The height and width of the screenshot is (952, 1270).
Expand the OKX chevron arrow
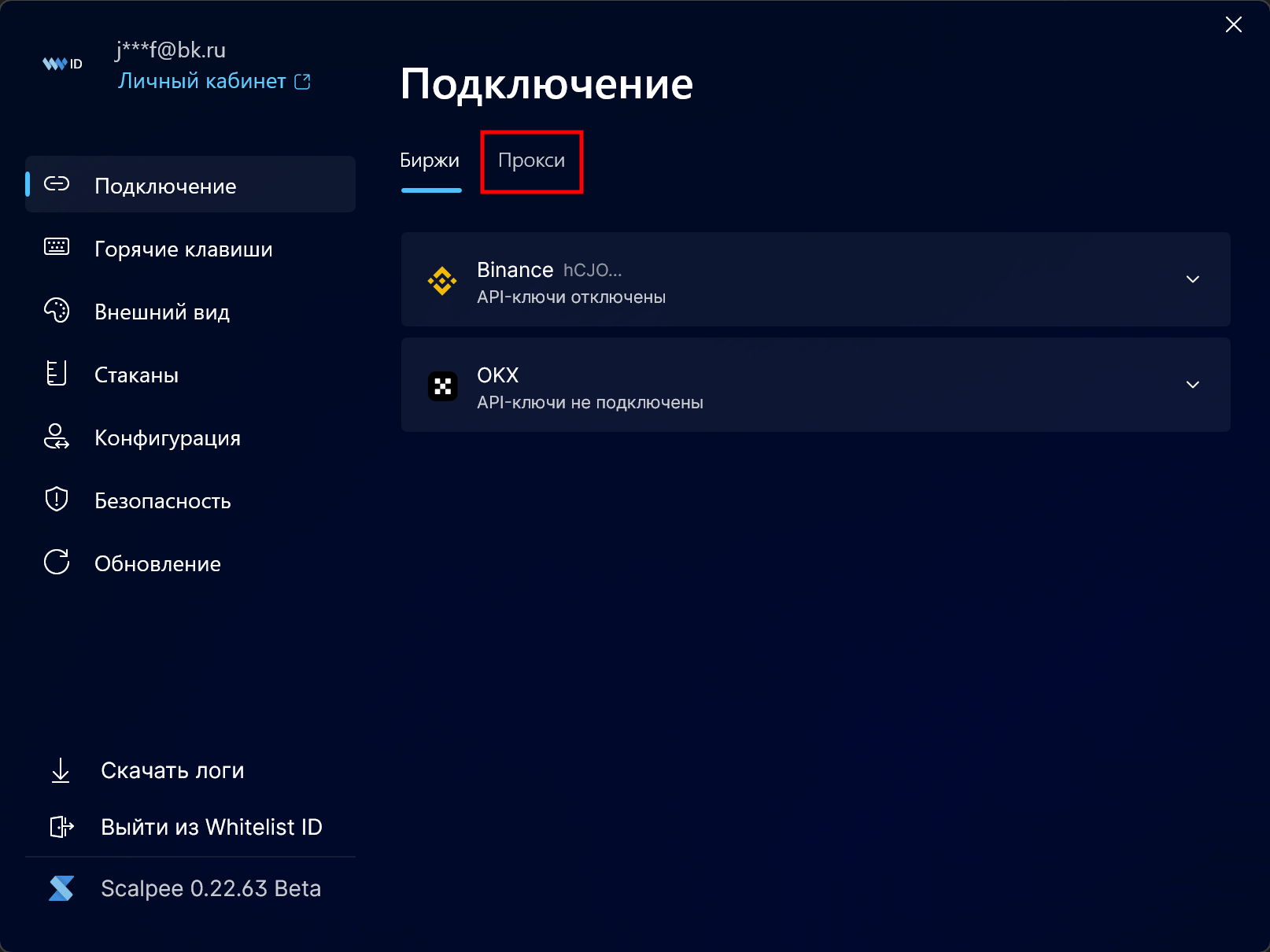tap(1193, 385)
